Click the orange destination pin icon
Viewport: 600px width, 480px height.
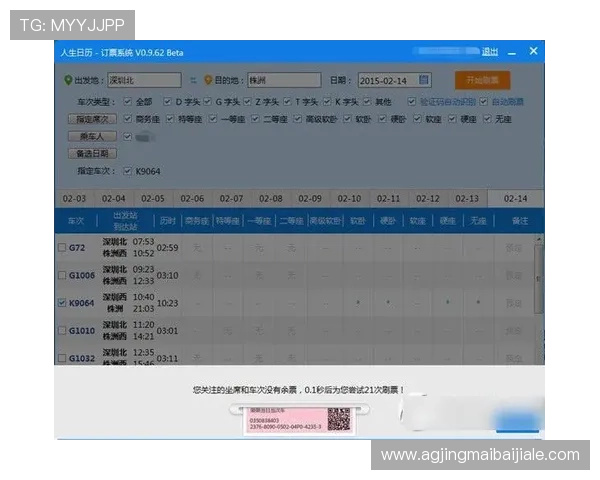208,80
